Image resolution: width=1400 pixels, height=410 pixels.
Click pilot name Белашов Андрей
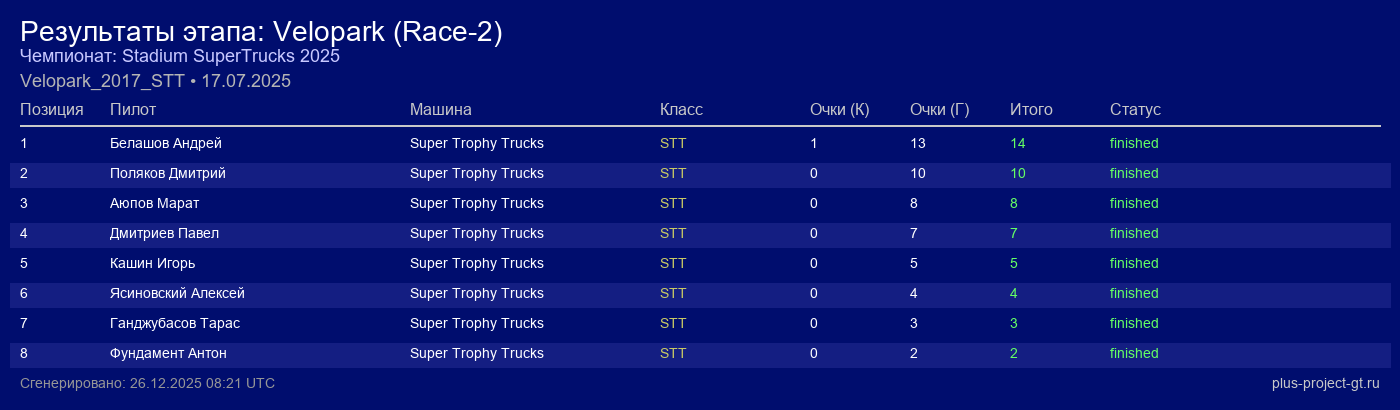coord(166,143)
